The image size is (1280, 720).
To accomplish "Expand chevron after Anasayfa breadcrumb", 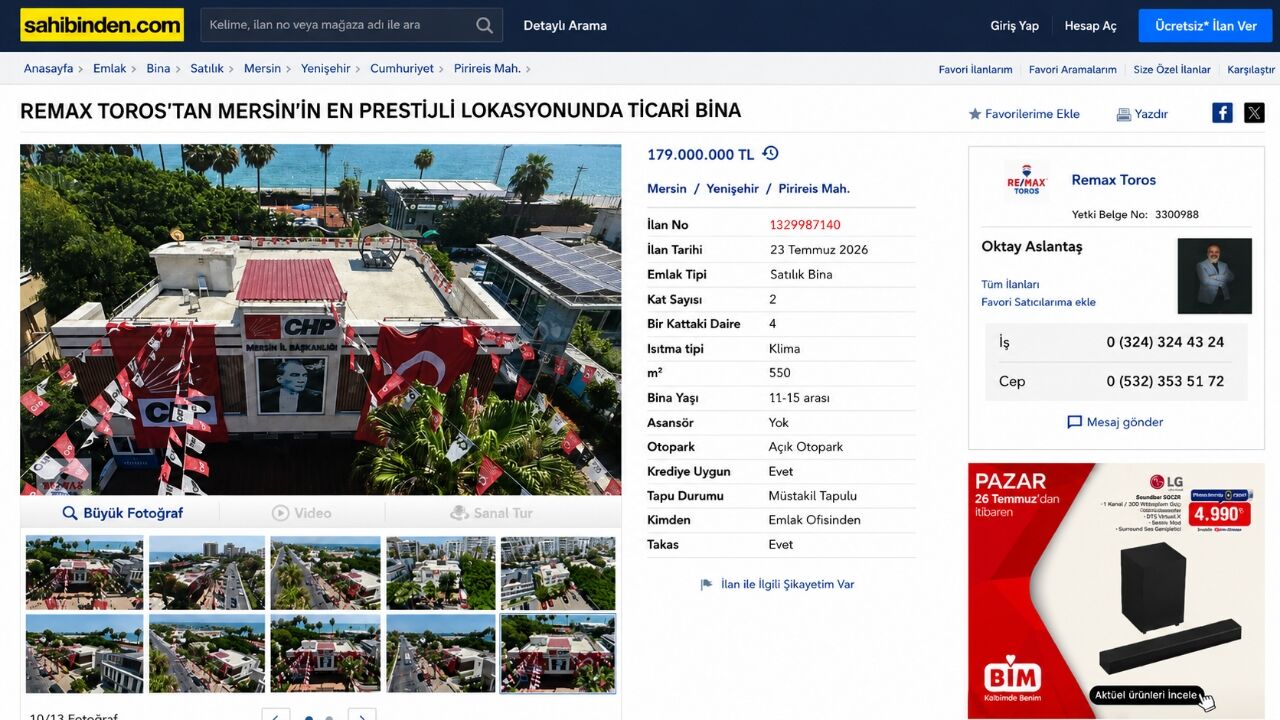I will [x=83, y=69].
